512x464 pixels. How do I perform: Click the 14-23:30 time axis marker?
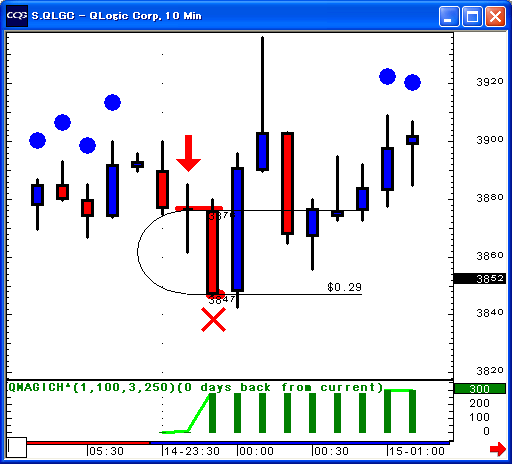(x=191, y=451)
